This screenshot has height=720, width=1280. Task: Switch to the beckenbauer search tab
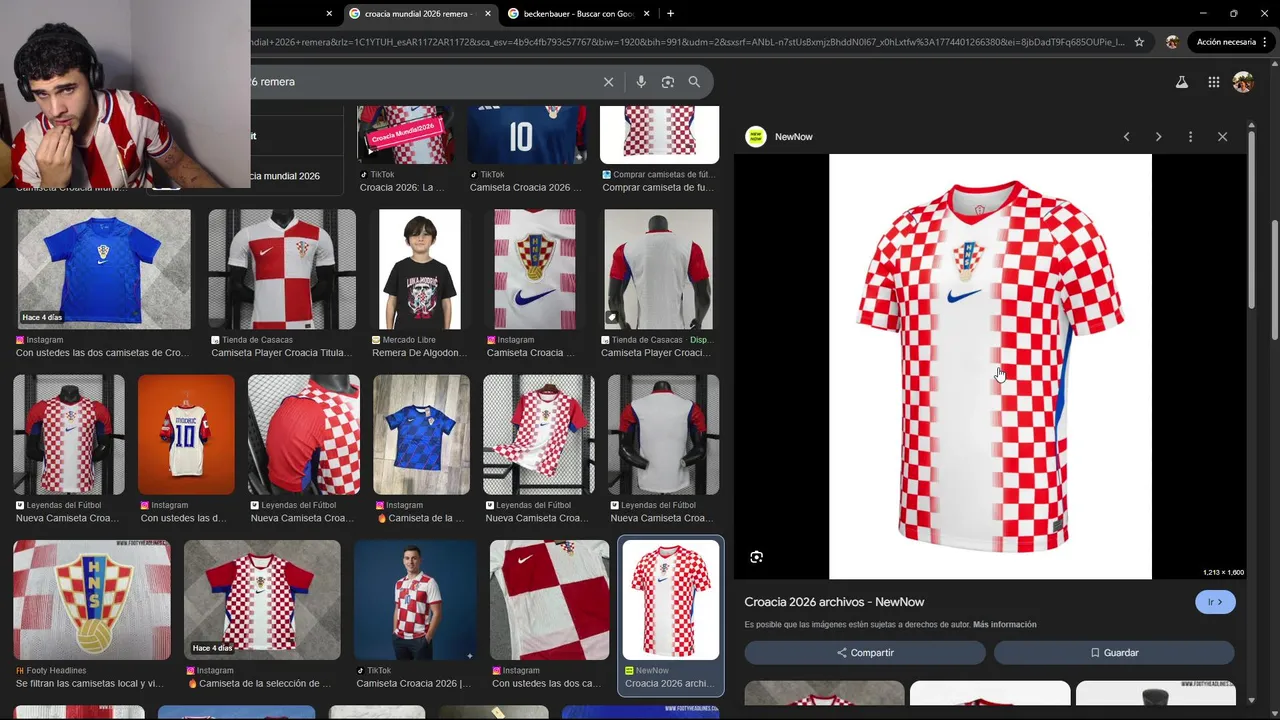tap(579, 14)
